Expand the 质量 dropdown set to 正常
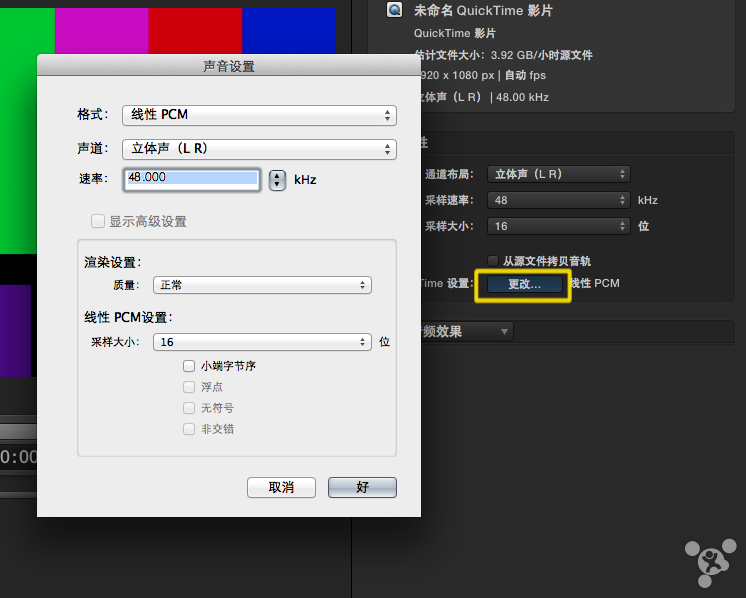This screenshot has width=746, height=598. (x=262, y=285)
